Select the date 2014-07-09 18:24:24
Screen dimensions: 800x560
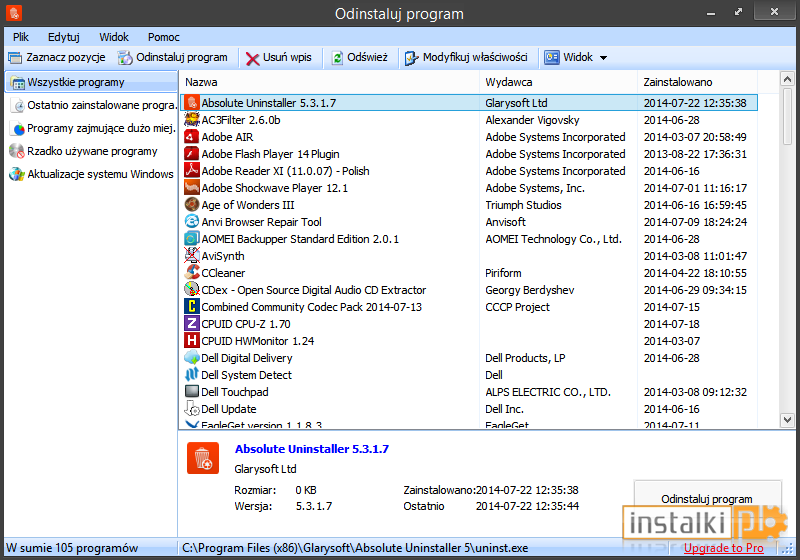(x=695, y=222)
